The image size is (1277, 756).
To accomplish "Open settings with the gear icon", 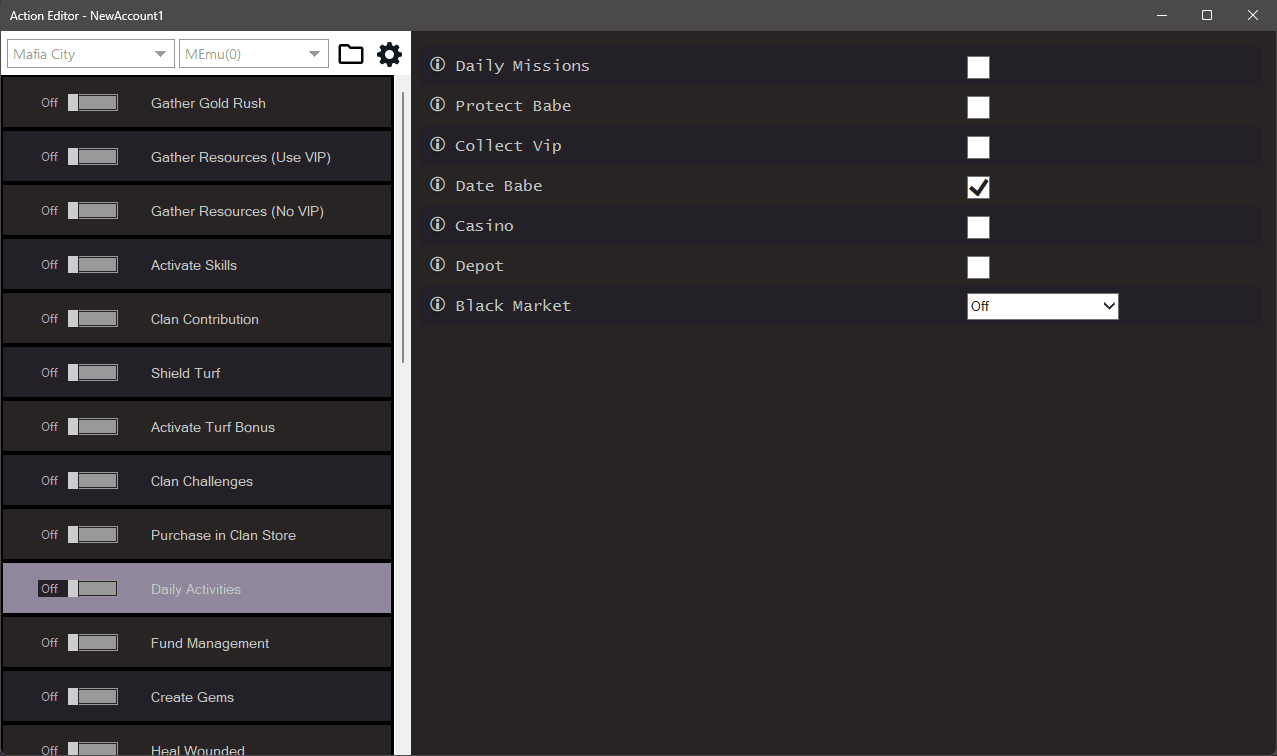I will (x=389, y=54).
